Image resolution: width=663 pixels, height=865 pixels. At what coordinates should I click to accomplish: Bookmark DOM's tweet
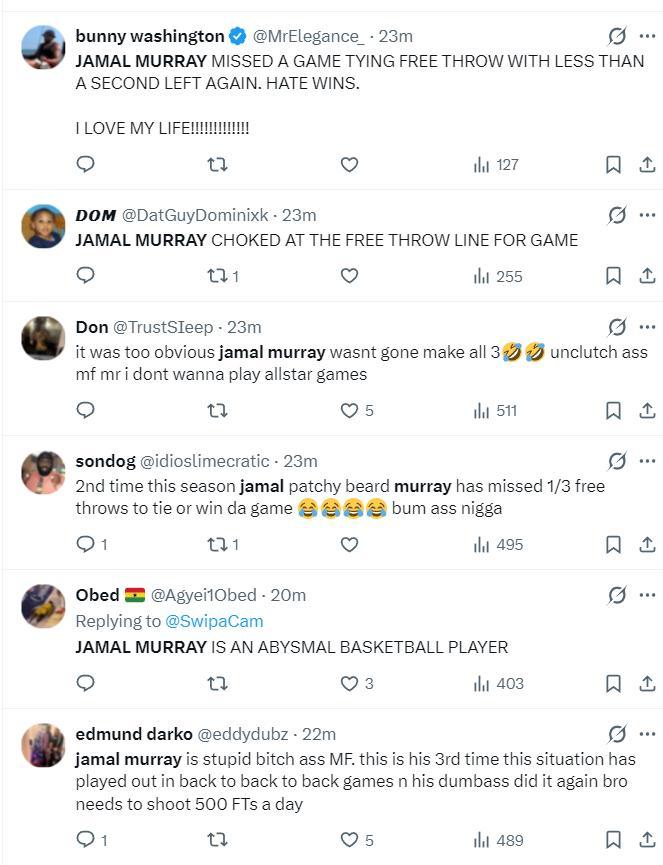pos(614,276)
